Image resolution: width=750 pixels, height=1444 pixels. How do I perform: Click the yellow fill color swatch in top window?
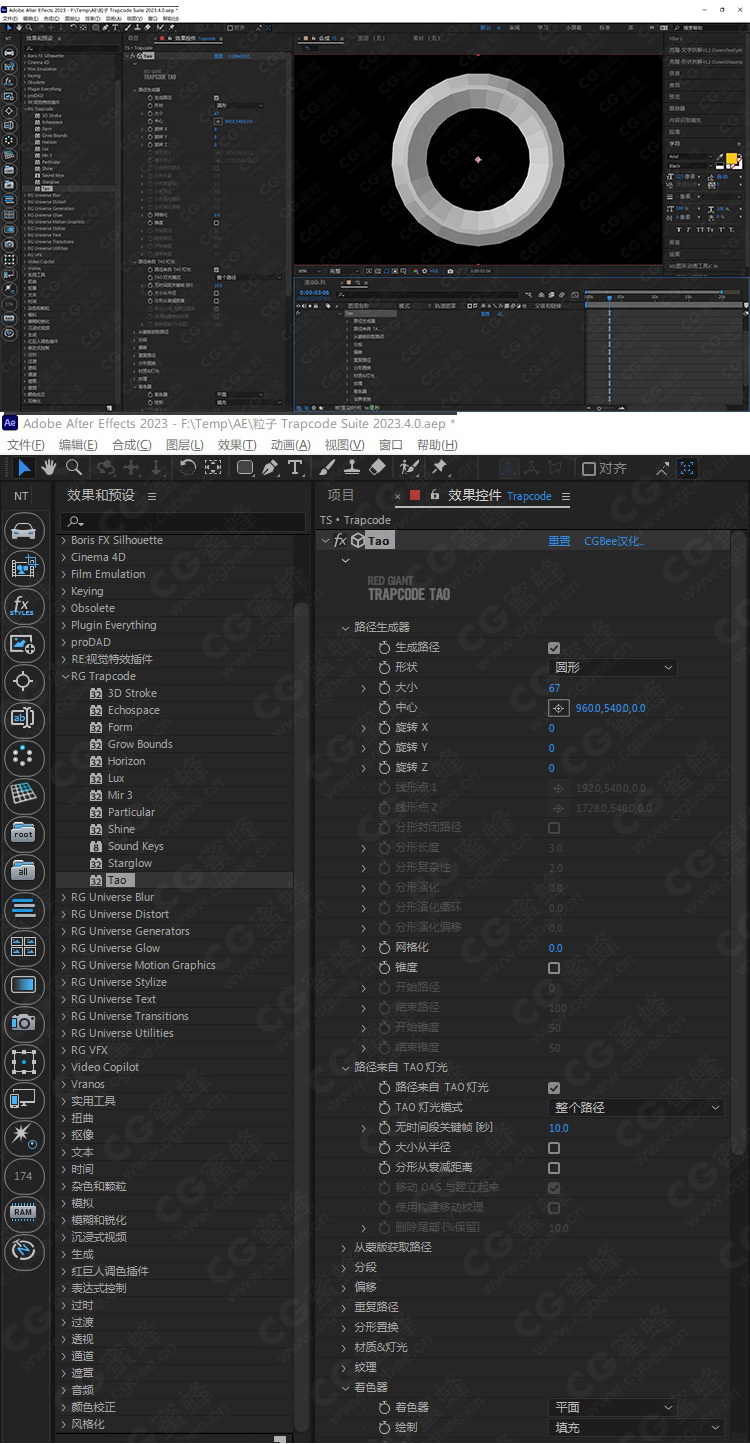pyautogui.click(x=731, y=159)
